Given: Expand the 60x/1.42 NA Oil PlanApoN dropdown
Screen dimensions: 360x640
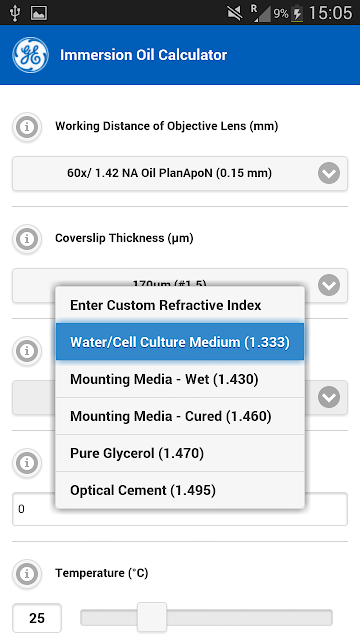Looking at the screenshot, I should point(180,173).
